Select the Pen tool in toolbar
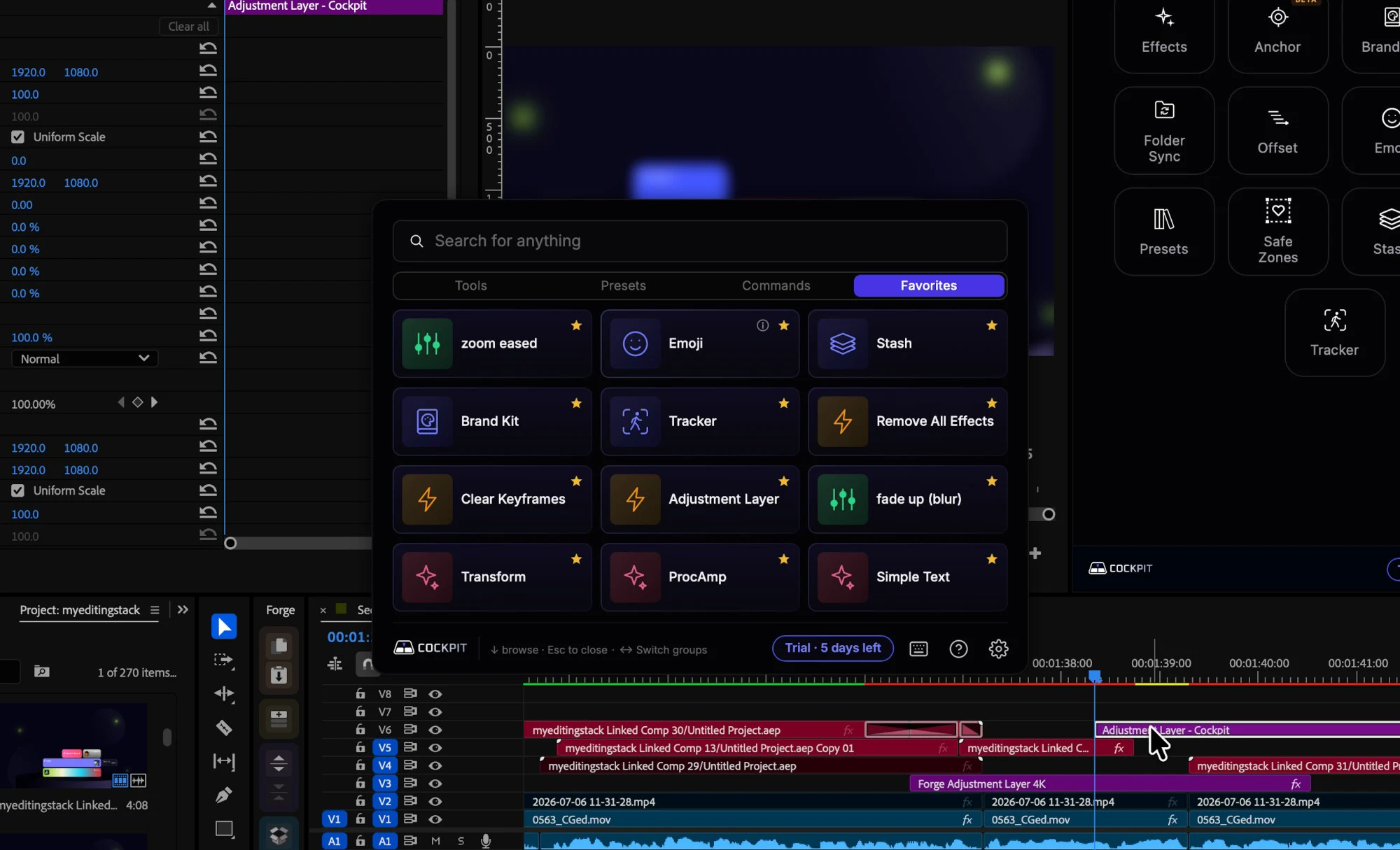Viewport: 1400px width, 850px height. coord(224,795)
